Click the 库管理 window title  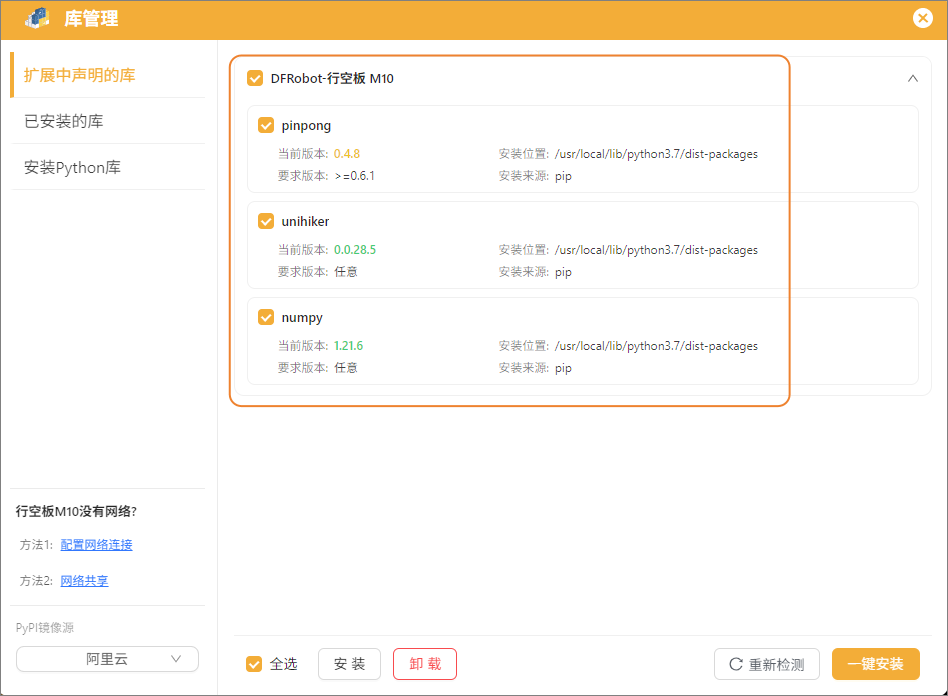pyautogui.click(x=91, y=19)
